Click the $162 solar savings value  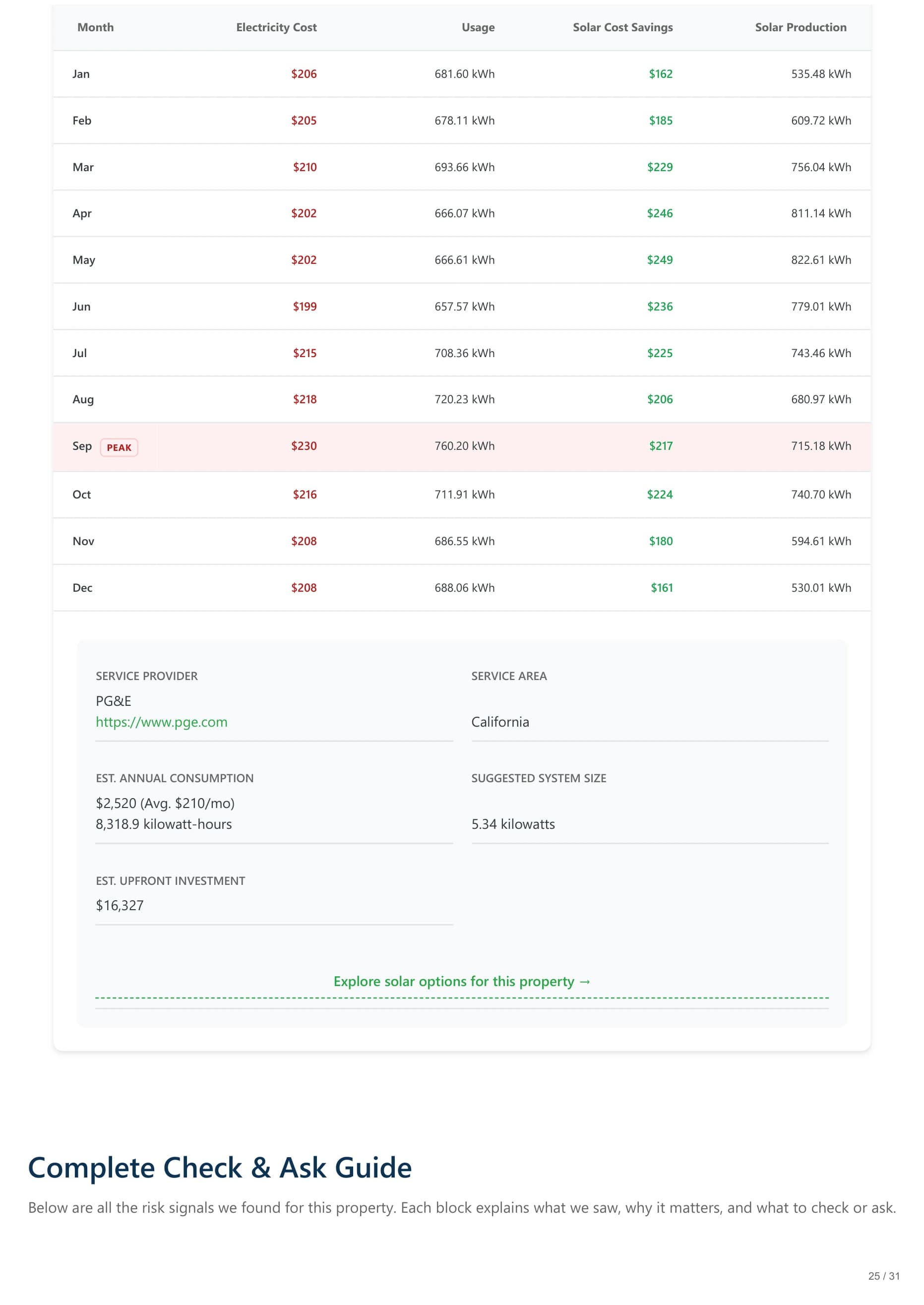coord(661,74)
